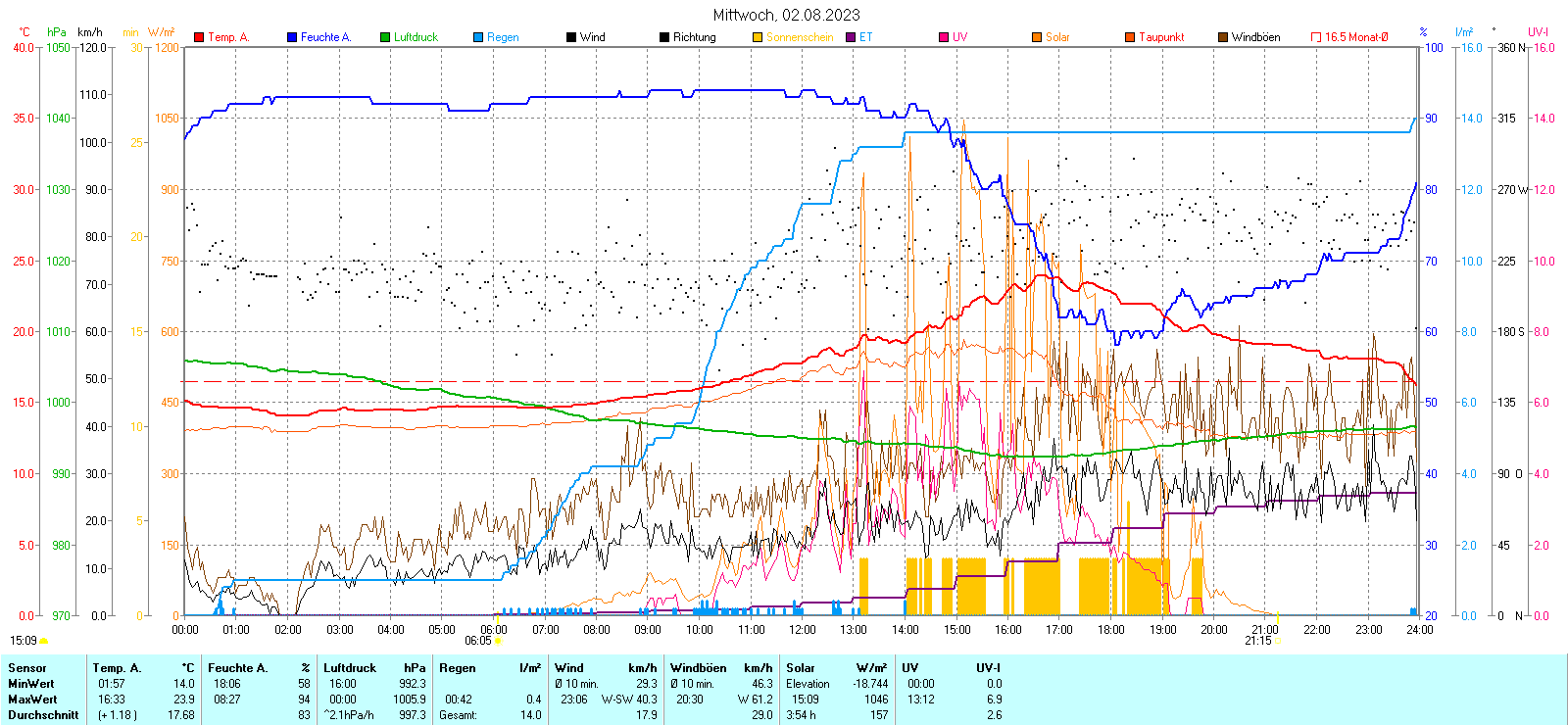The image size is (1568, 725).
Task: Click the pink UV legend square
Action: point(944,37)
